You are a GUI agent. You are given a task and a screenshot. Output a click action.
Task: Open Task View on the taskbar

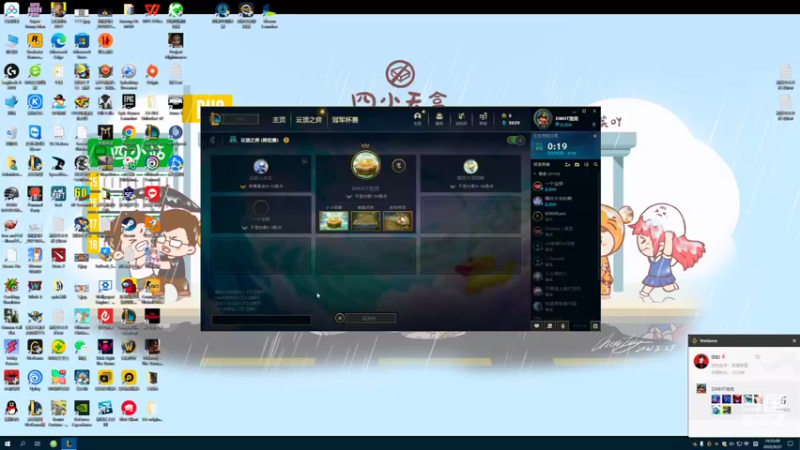tap(37, 444)
